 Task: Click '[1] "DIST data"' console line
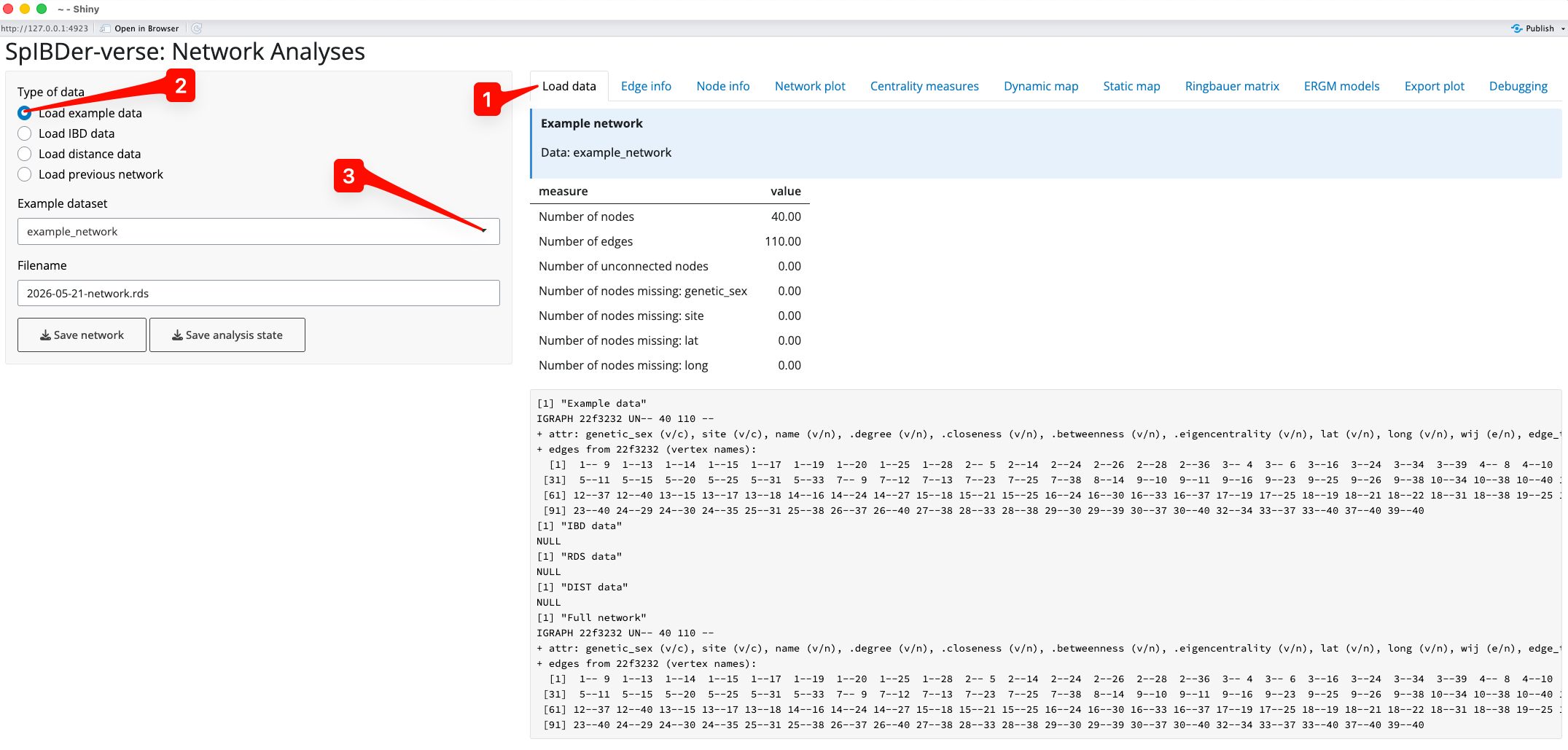[582, 587]
